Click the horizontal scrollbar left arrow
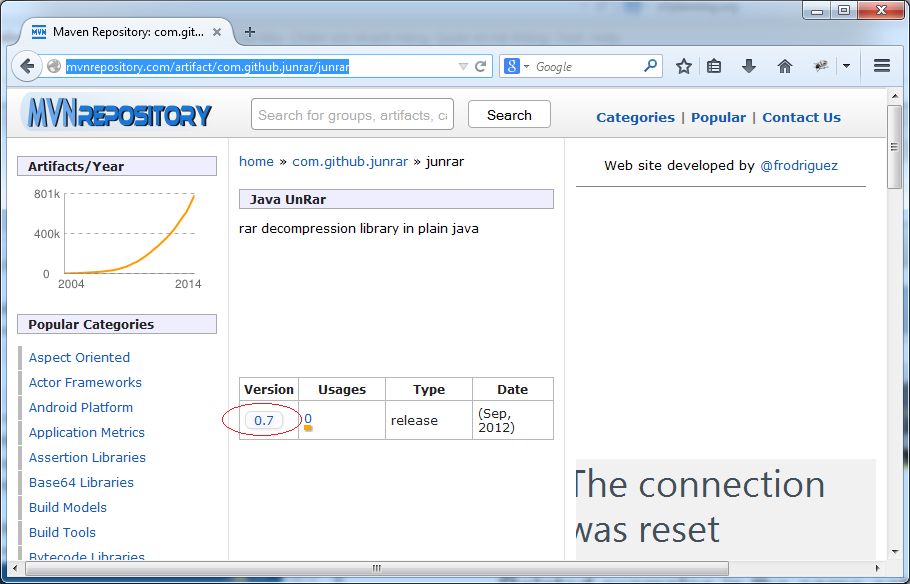This screenshot has height=584, width=910. coord(15,568)
